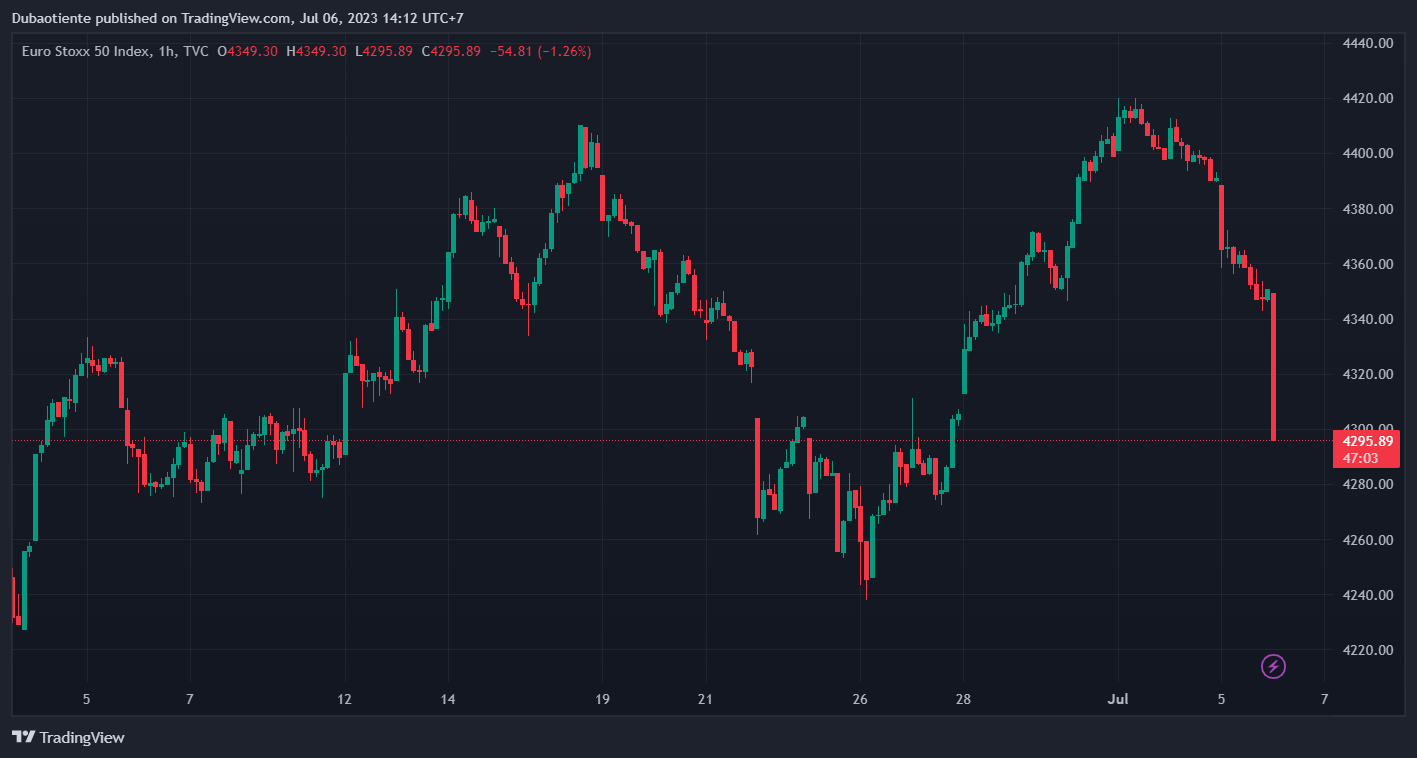Image resolution: width=1417 pixels, height=758 pixels.
Task: Click the red current price label 4295.89
Action: 1367,441
